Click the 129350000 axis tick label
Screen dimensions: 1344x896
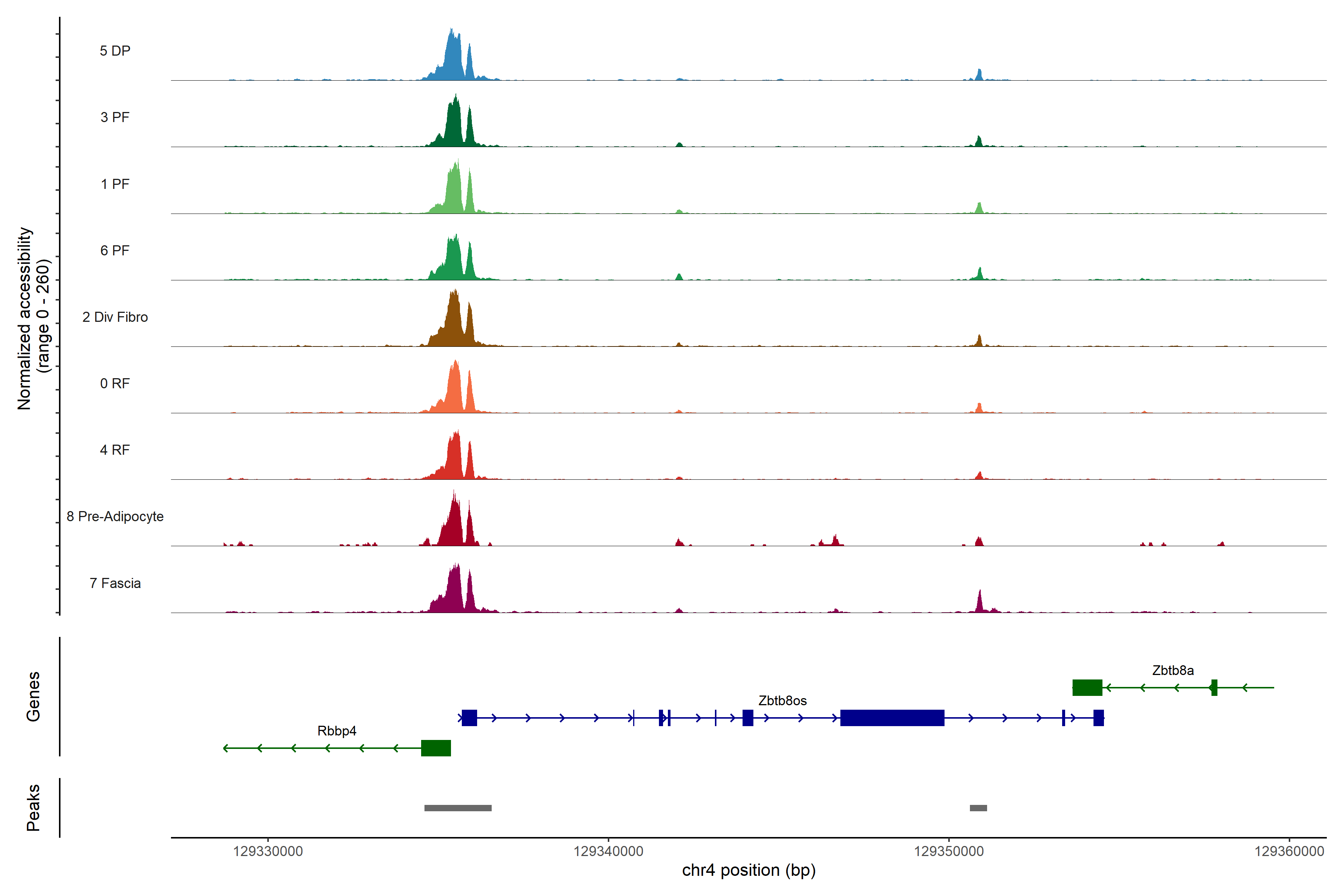(949, 852)
